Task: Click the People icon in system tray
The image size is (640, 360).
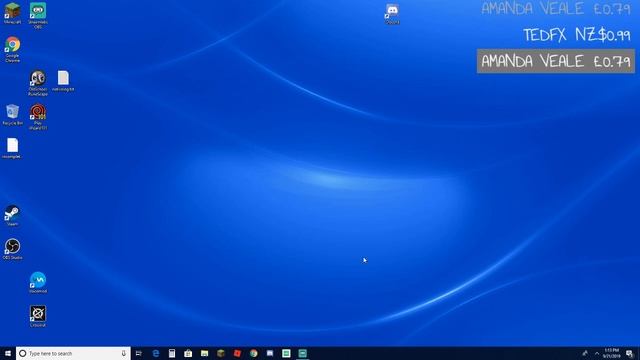Action: click(x=585, y=353)
